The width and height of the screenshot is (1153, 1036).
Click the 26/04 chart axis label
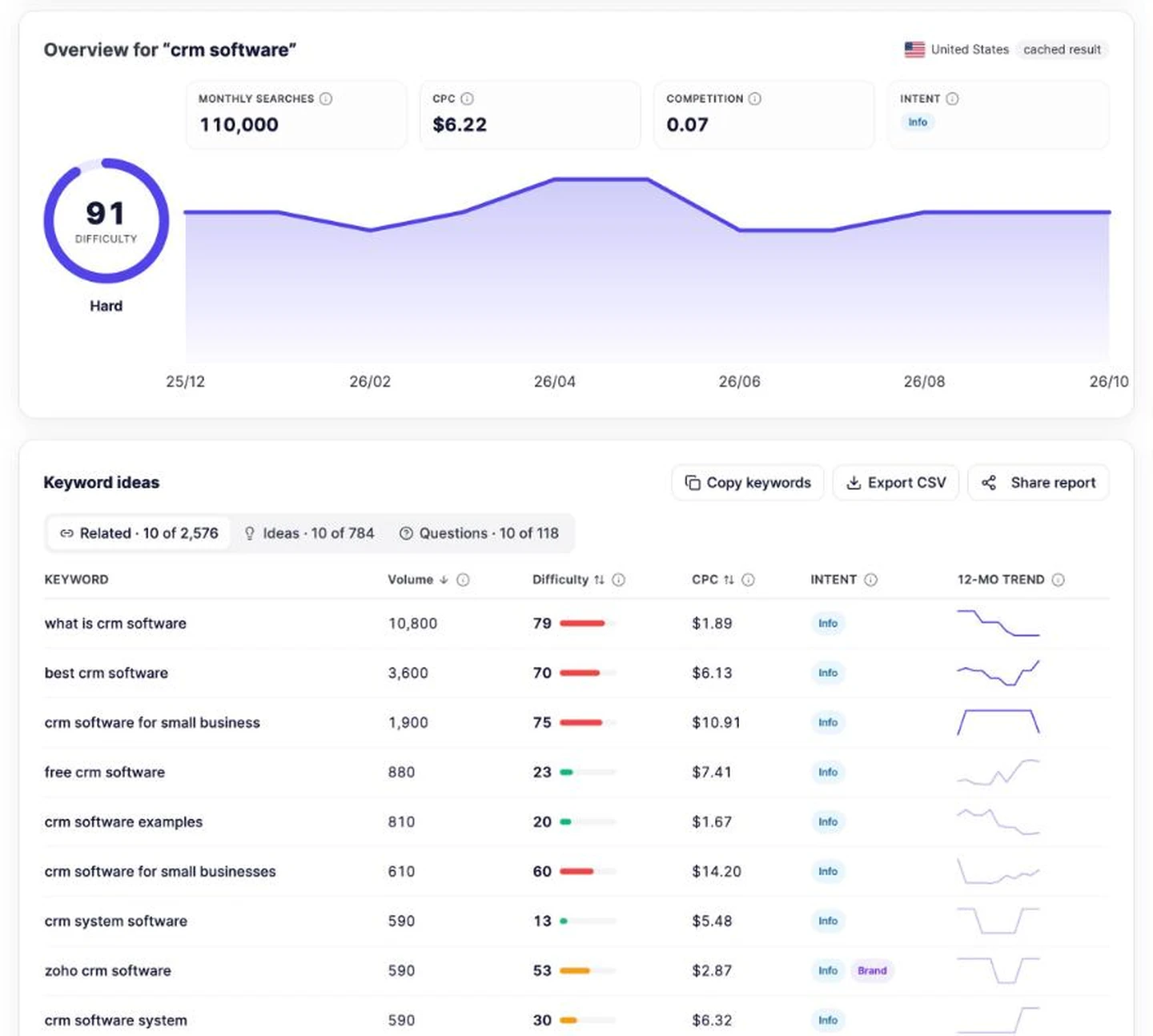click(x=555, y=382)
